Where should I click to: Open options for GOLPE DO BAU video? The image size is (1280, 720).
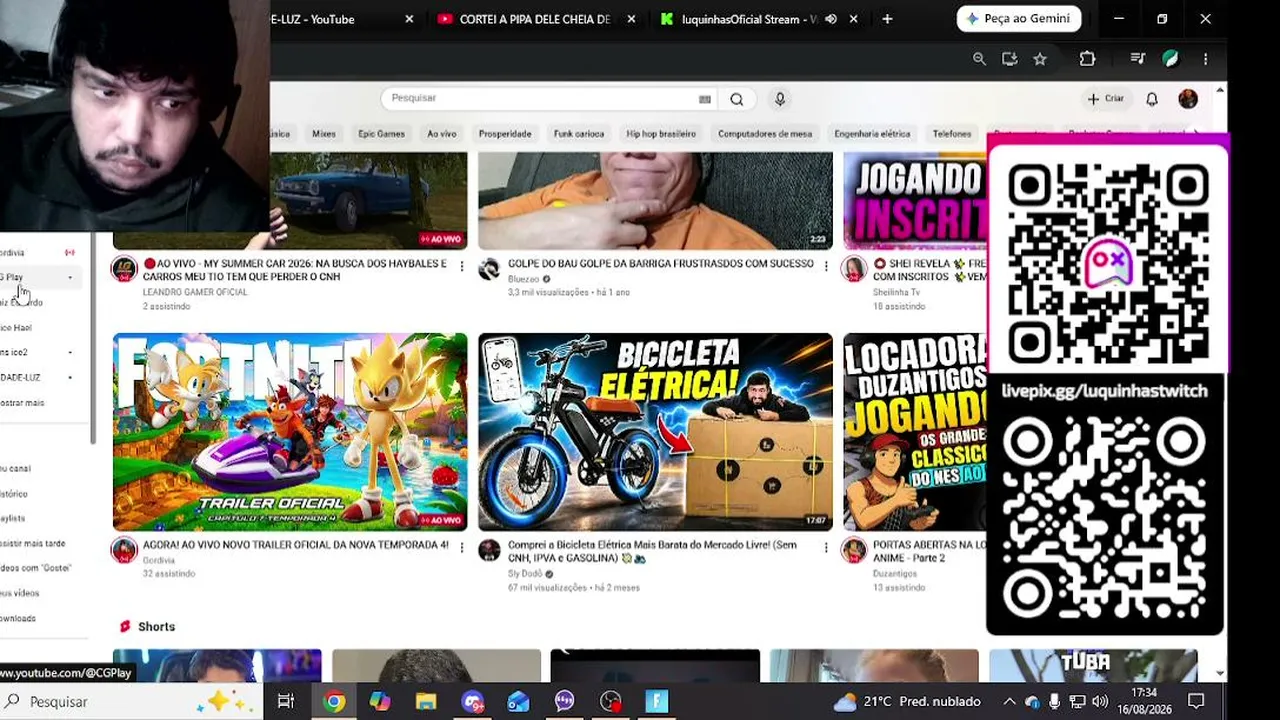826,266
